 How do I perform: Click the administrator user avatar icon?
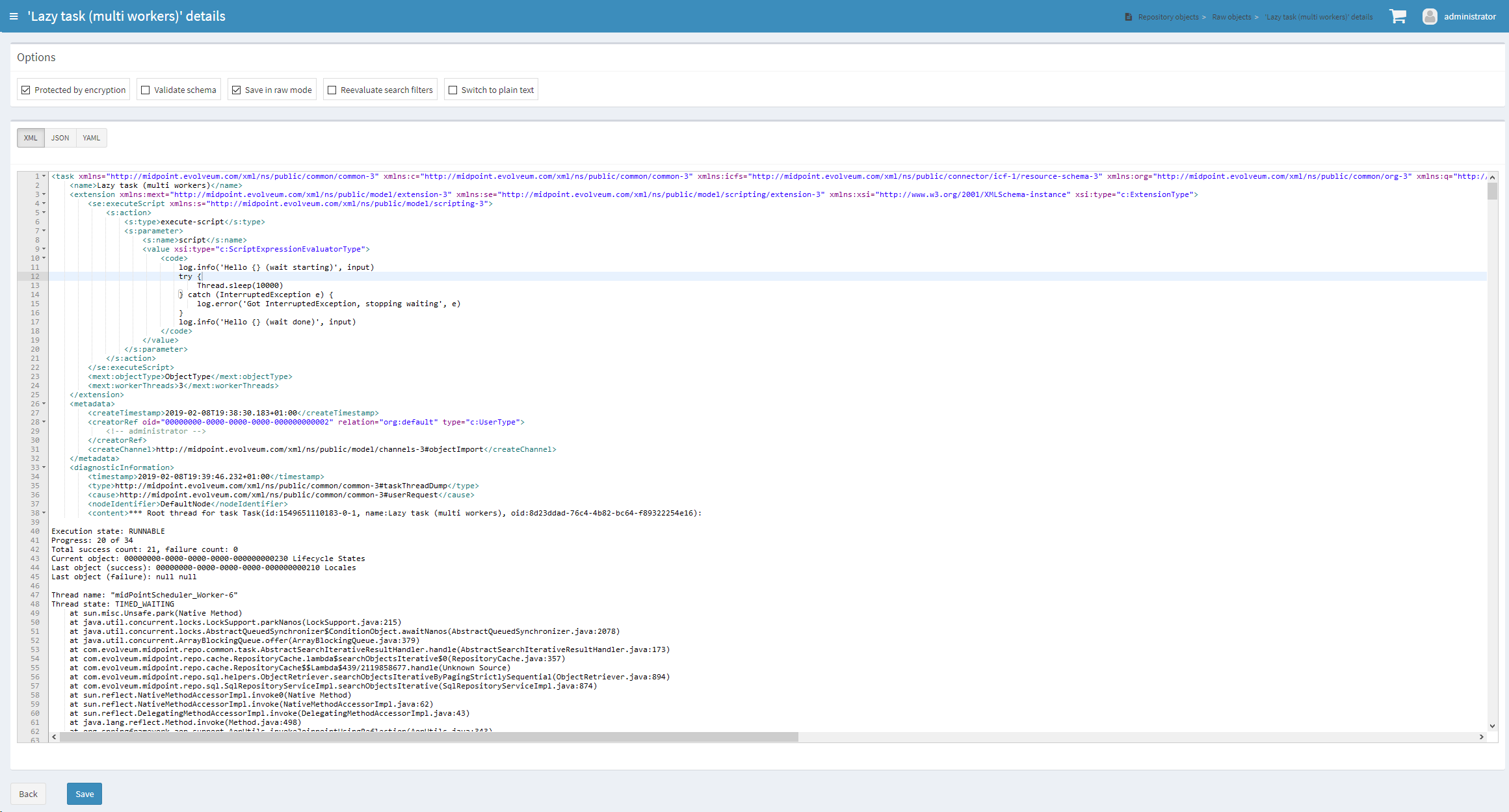[x=1430, y=16]
